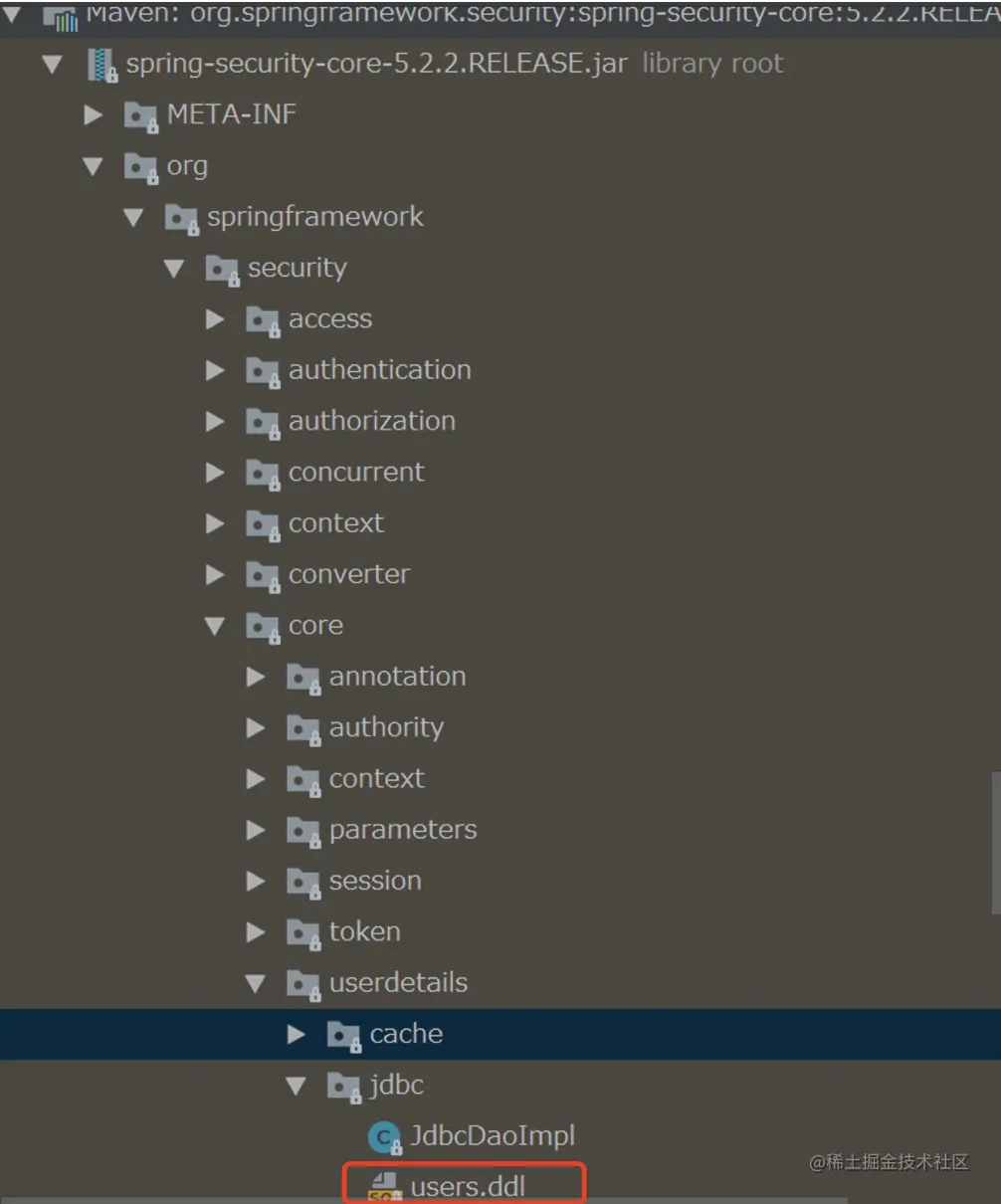Click the userdetails package folder icon
The height and width of the screenshot is (1204, 1001).
tap(303, 985)
